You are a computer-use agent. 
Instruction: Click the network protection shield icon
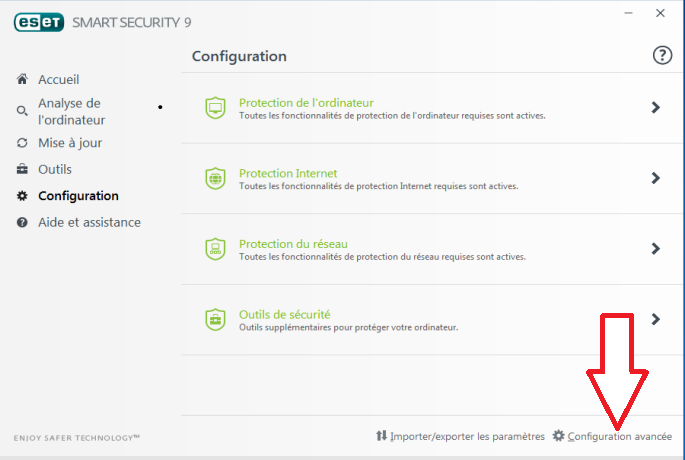point(215,249)
